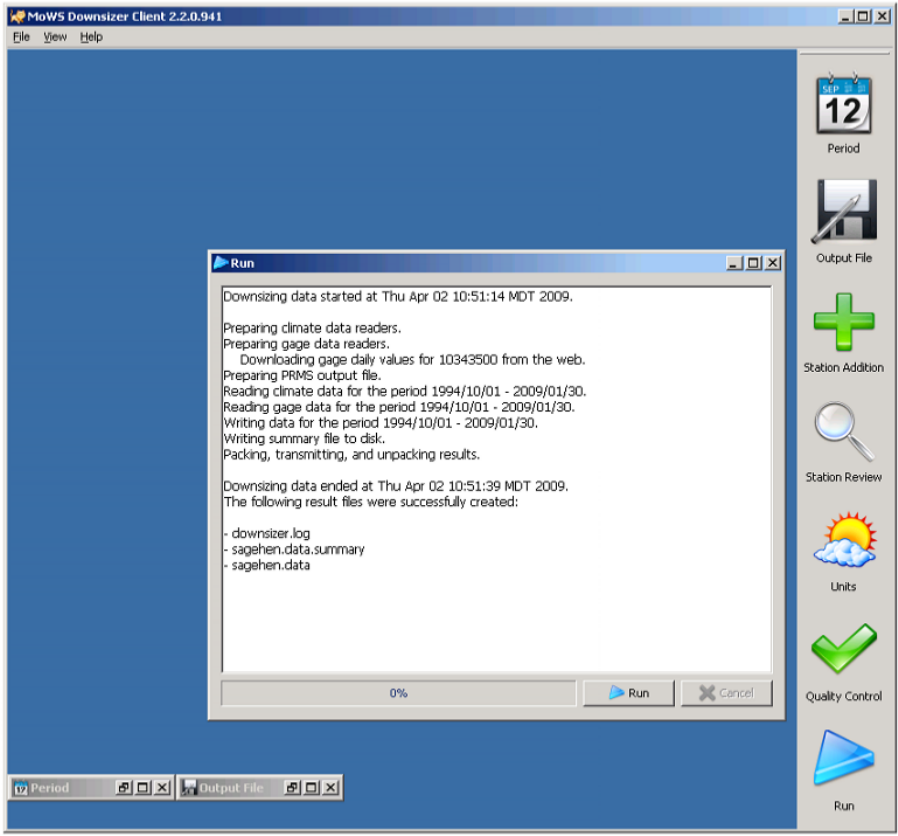Click the 0% progress bar
This screenshot has height=836, width=898.
[x=399, y=693]
